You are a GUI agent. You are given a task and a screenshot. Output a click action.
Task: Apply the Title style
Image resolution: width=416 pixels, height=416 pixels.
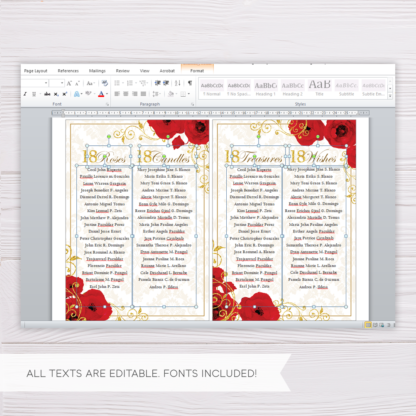tap(319, 89)
